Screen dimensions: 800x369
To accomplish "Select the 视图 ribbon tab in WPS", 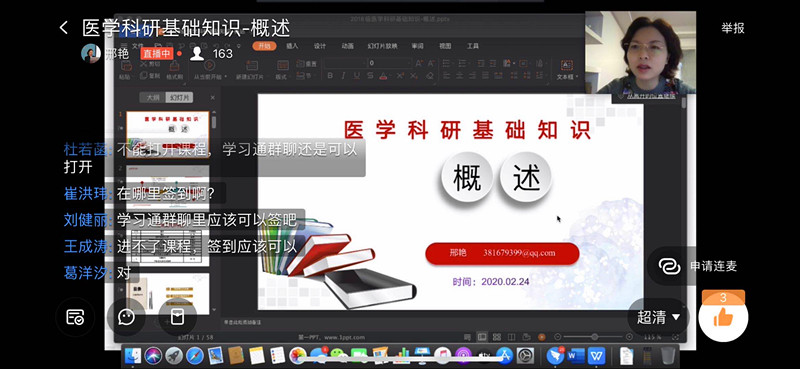I will click(445, 46).
